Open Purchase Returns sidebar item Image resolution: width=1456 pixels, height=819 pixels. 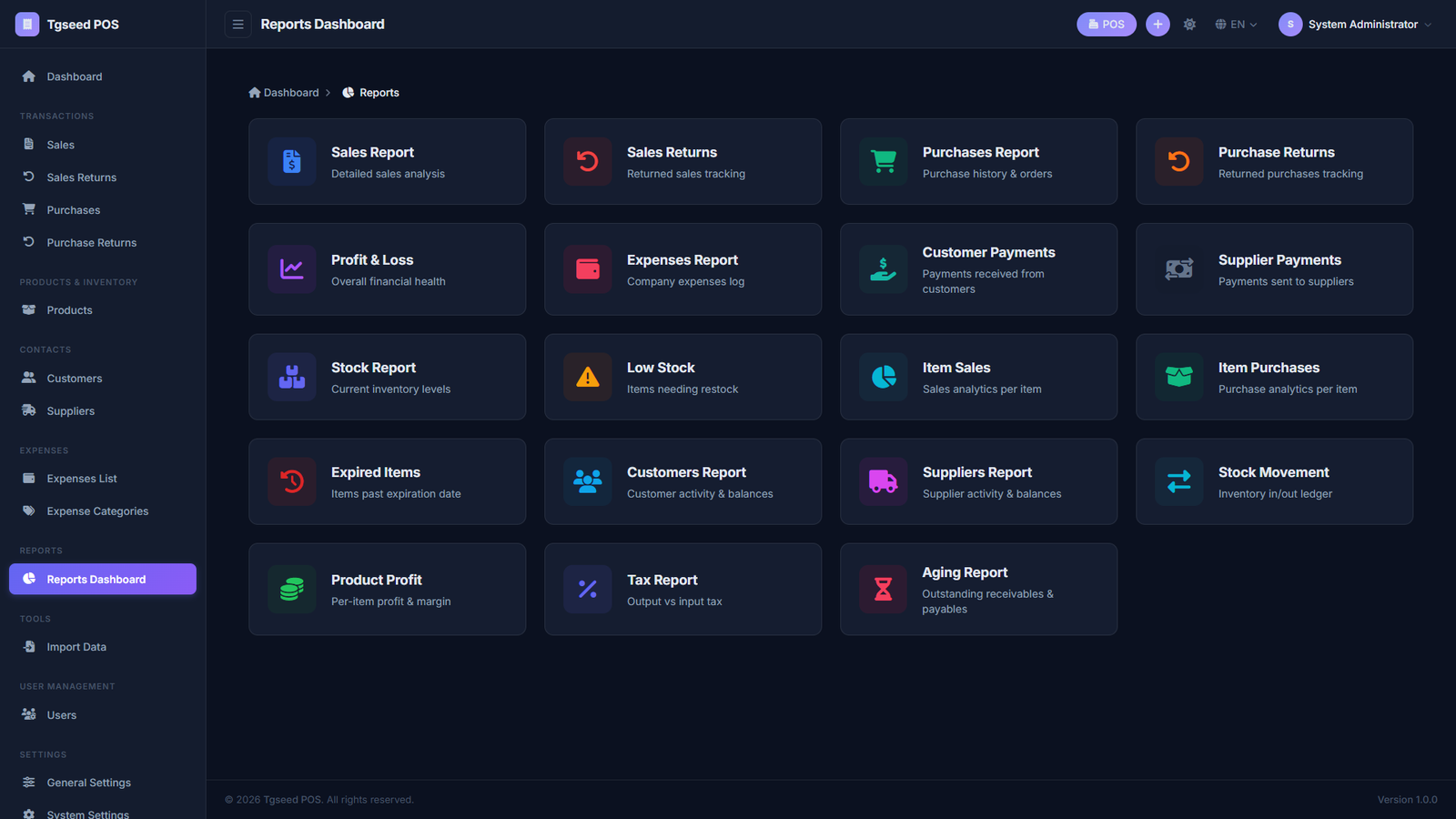[103, 243]
